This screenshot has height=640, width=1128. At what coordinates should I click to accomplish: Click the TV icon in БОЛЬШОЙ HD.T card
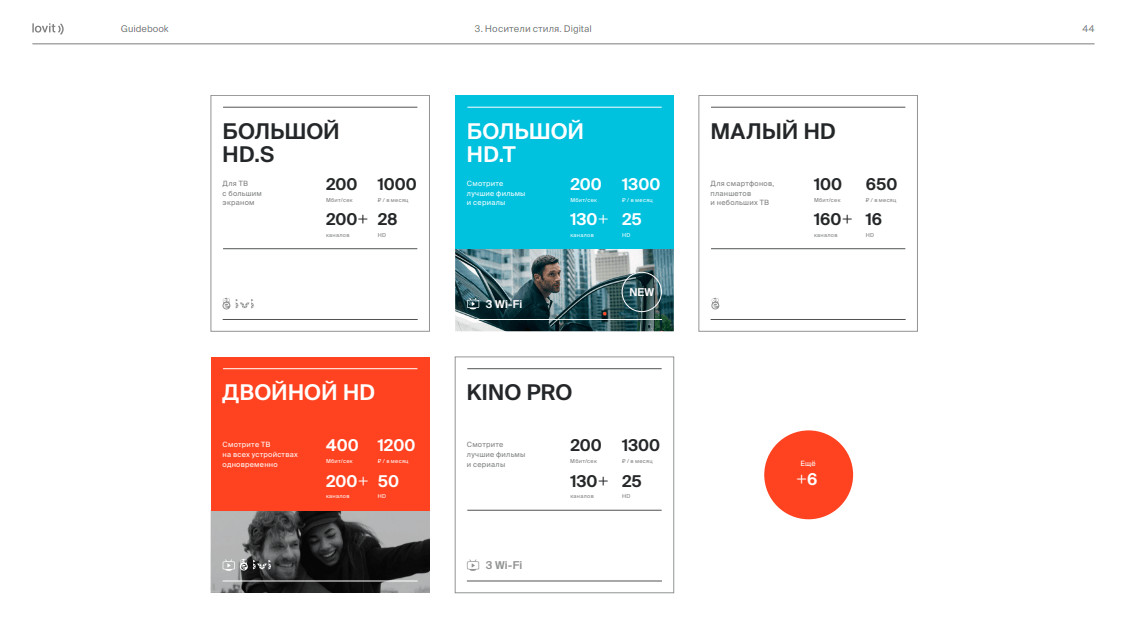point(473,304)
